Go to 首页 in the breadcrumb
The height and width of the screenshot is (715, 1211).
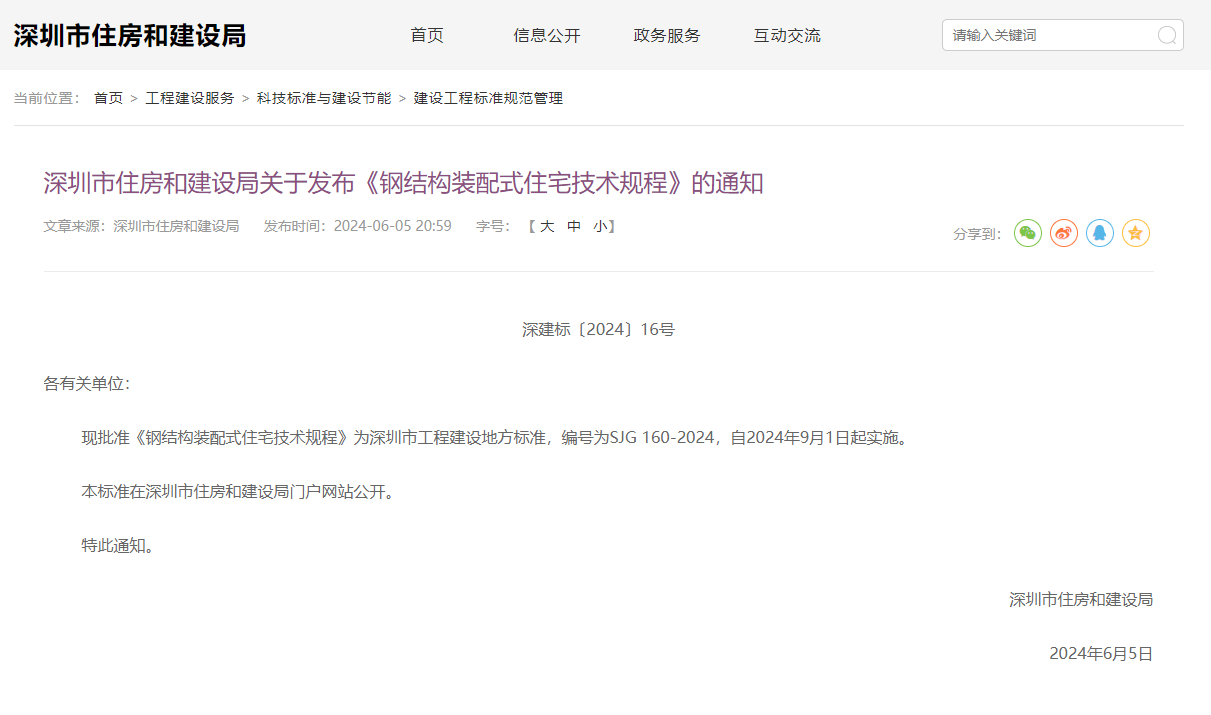pos(108,98)
